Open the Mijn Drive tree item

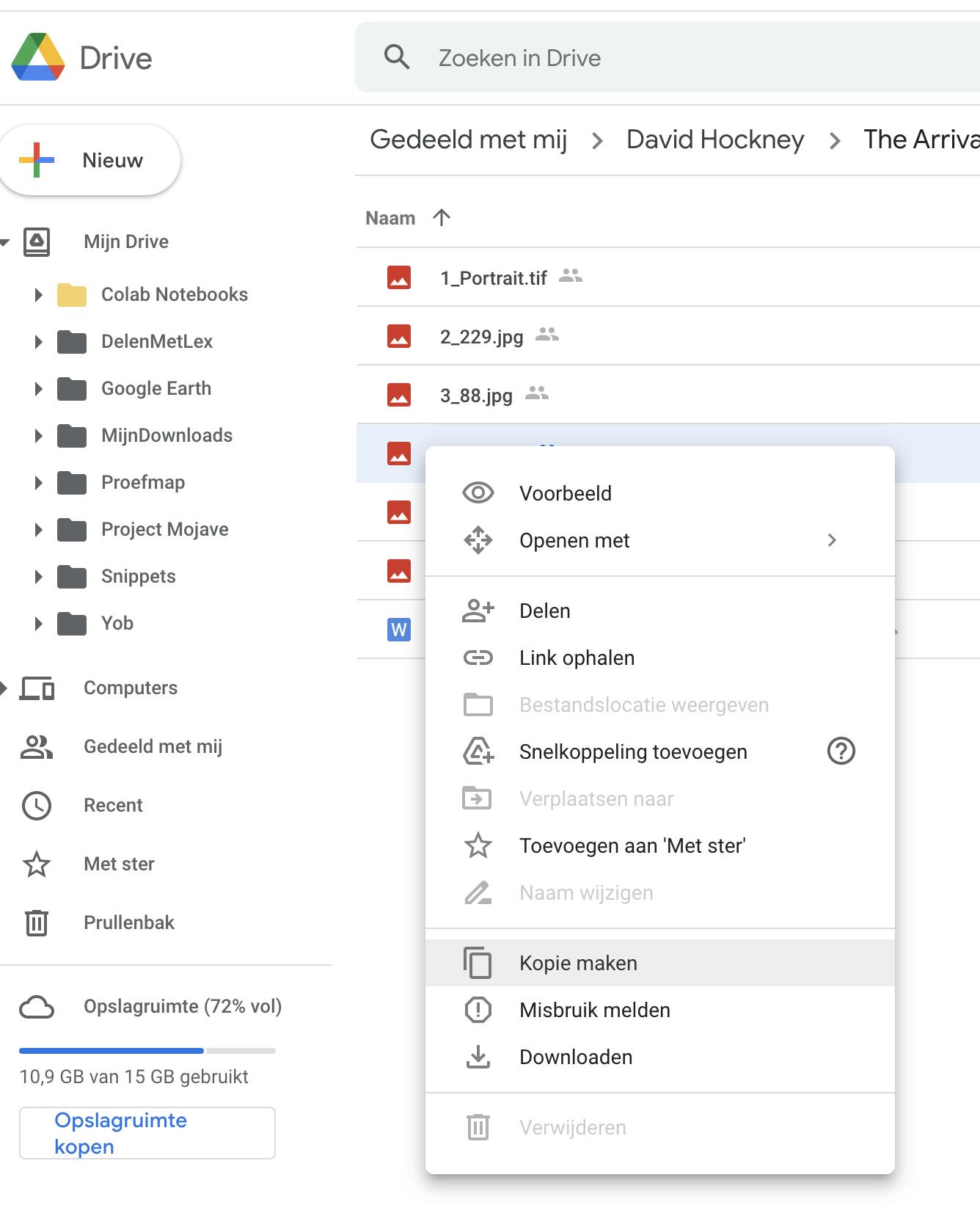[x=126, y=241]
